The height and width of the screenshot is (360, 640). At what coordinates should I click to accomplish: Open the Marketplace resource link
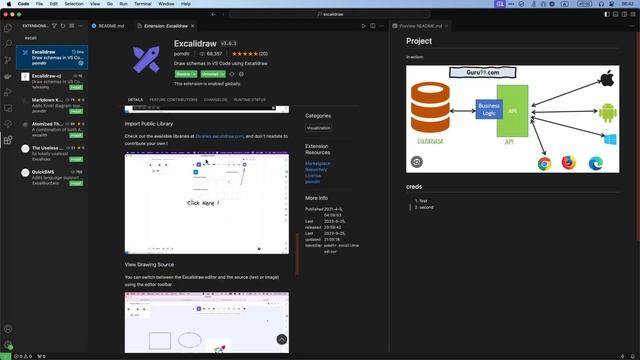pos(318,163)
